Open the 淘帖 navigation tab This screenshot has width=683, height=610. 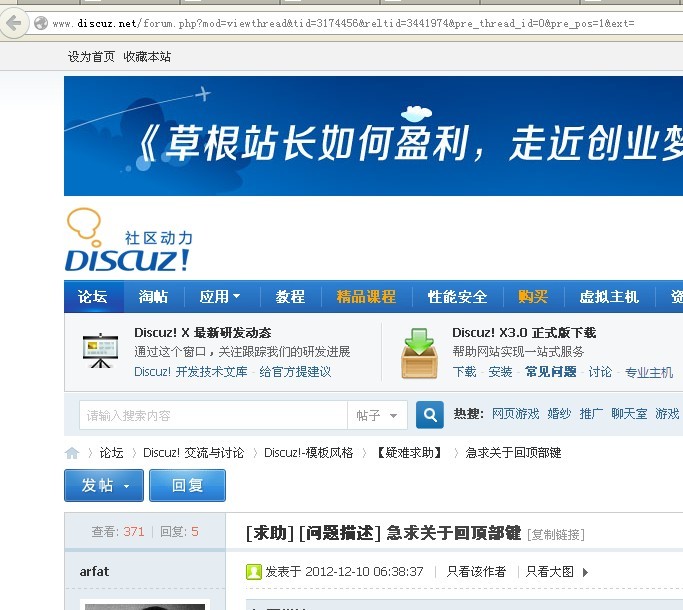click(x=153, y=297)
